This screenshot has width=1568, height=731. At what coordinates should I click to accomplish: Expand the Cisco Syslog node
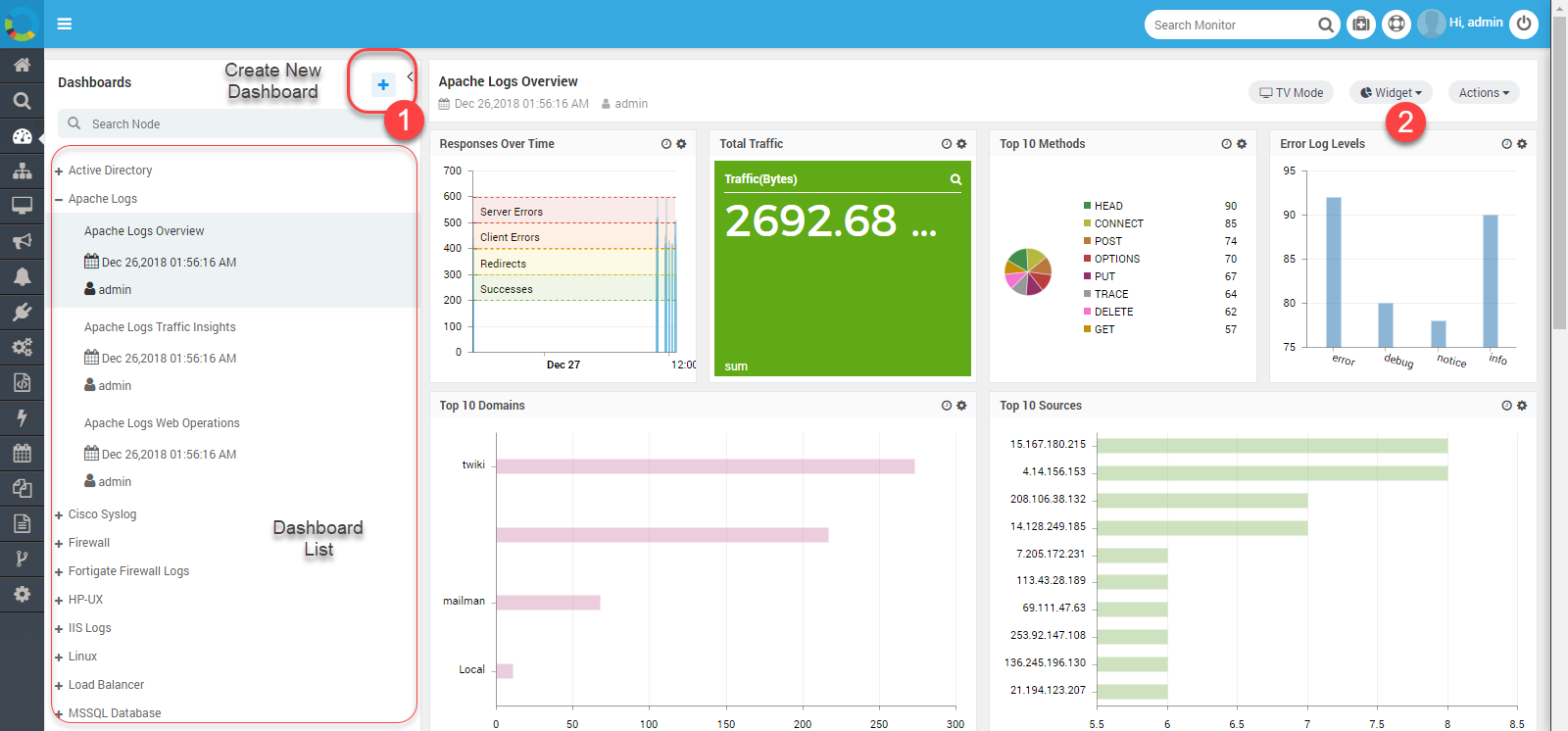click(59, 515)
